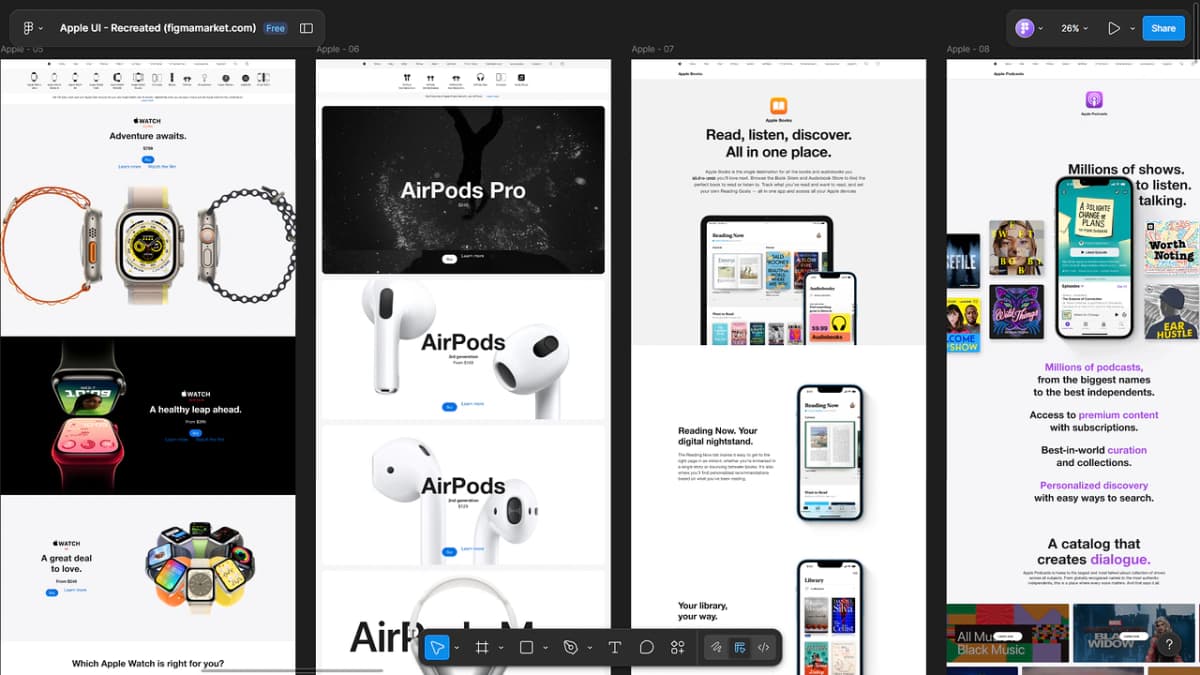Click the 'premium content' purple link text
Viewport: 1200px width, 675px height.
tap(1118, 414)
